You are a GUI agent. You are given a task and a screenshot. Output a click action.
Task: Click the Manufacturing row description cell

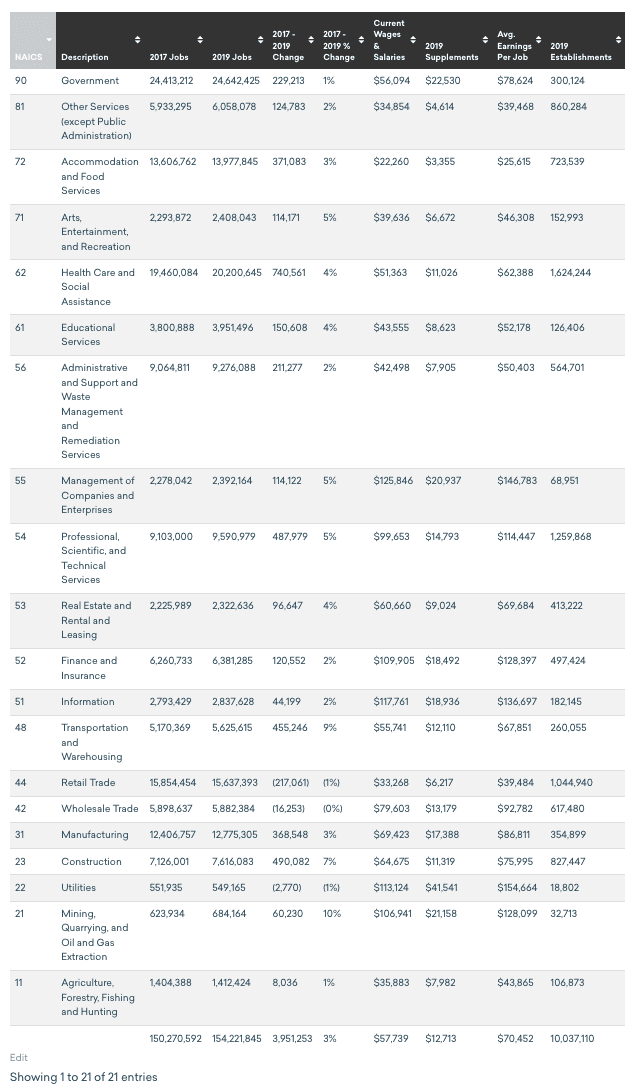tap(94, 835)
